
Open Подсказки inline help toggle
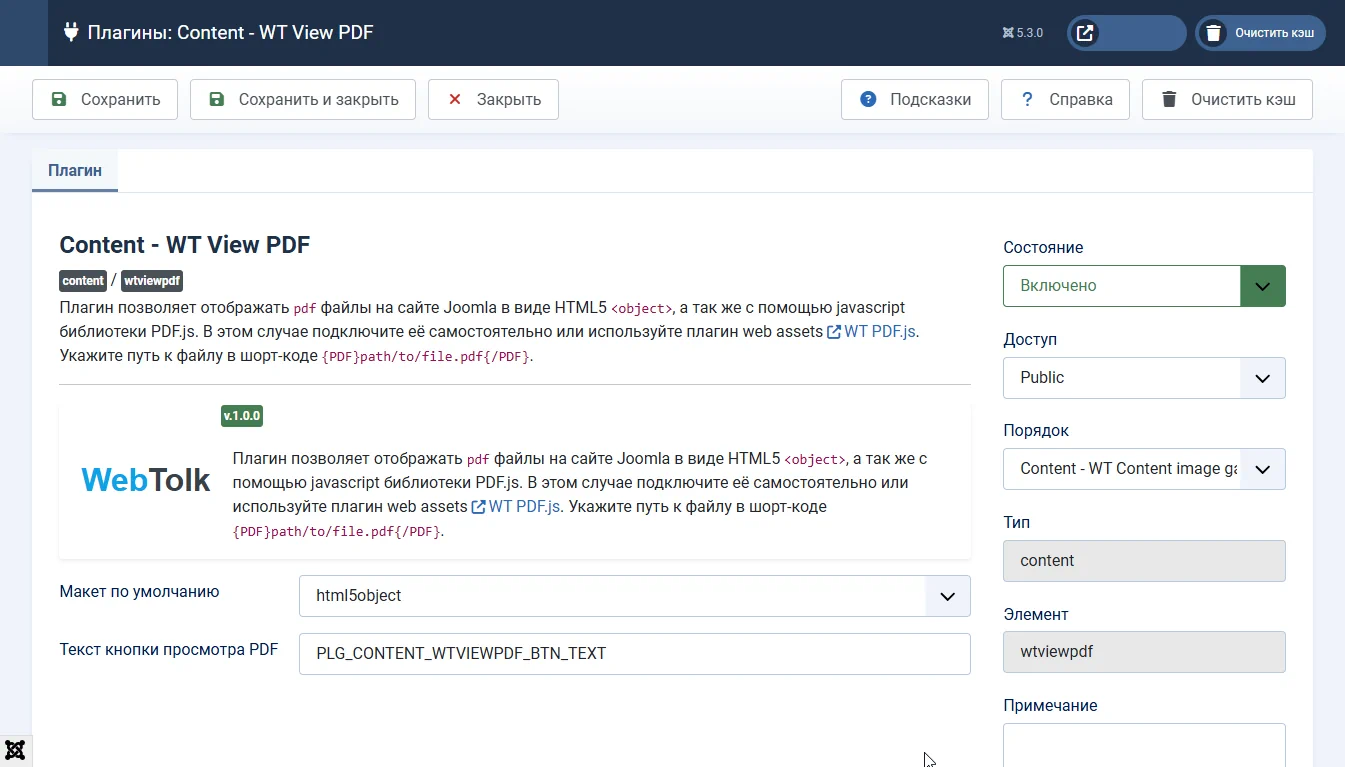[x=914, y=100]
